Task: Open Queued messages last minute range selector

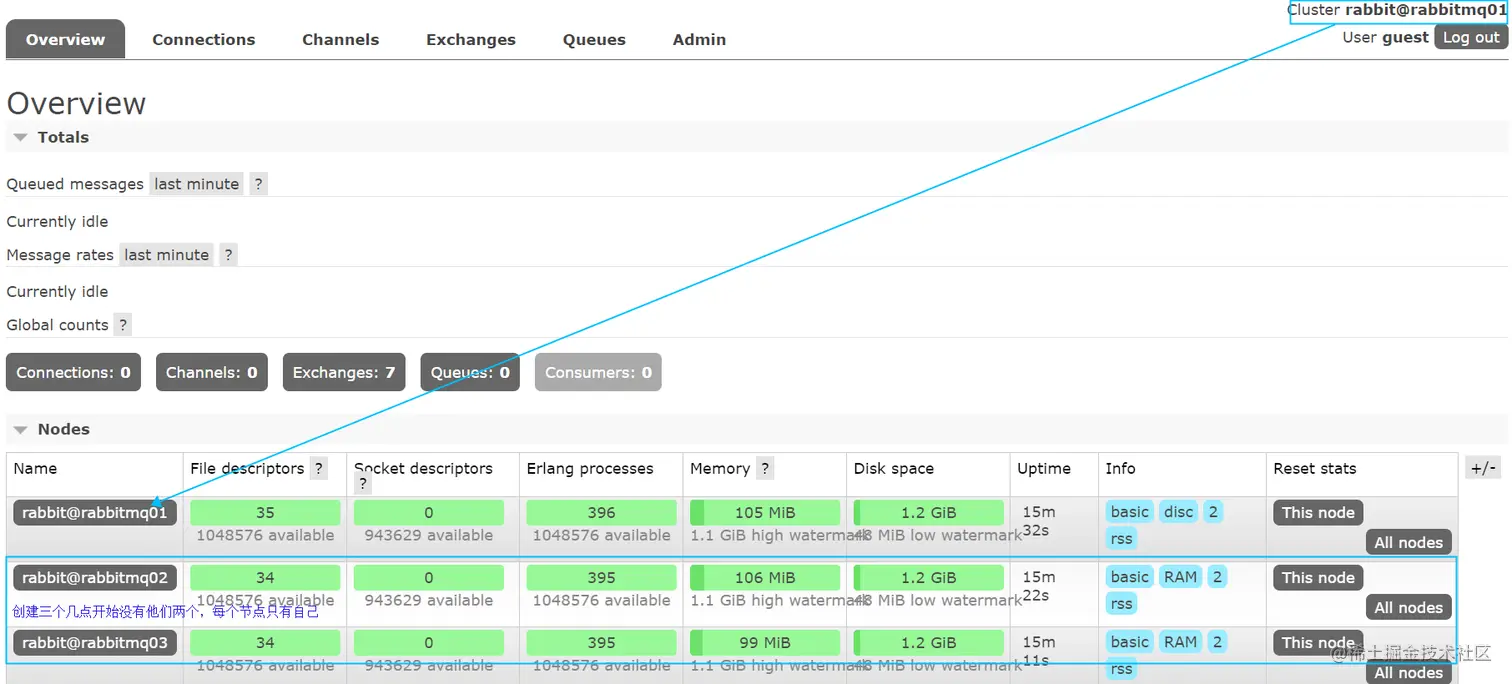Action: [197, 184]
